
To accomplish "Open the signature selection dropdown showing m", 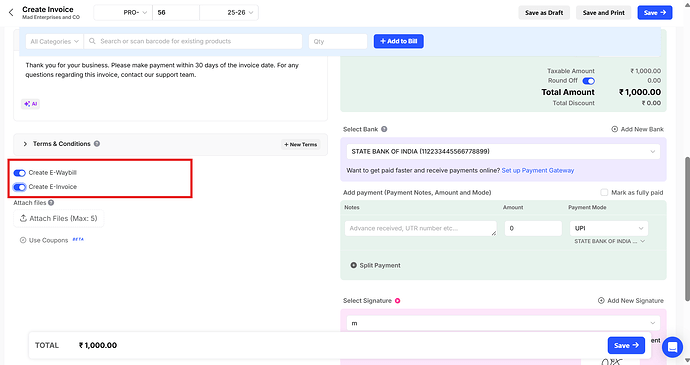I will click(x=503, y=323).
